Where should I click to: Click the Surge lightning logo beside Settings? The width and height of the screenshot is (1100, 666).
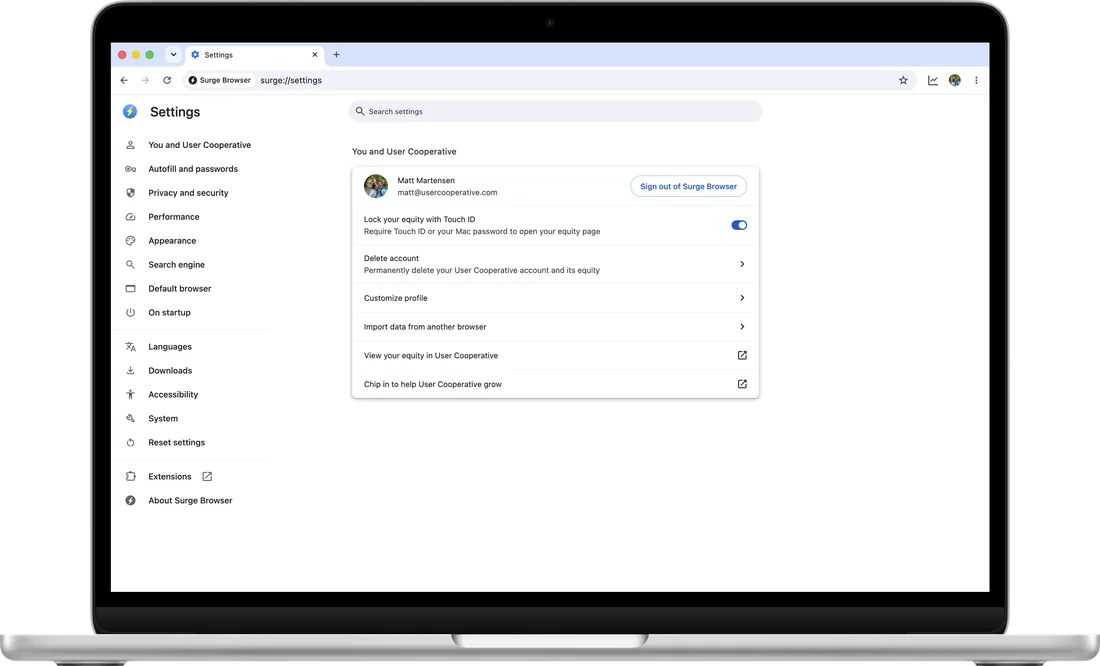tap(130, 111)
